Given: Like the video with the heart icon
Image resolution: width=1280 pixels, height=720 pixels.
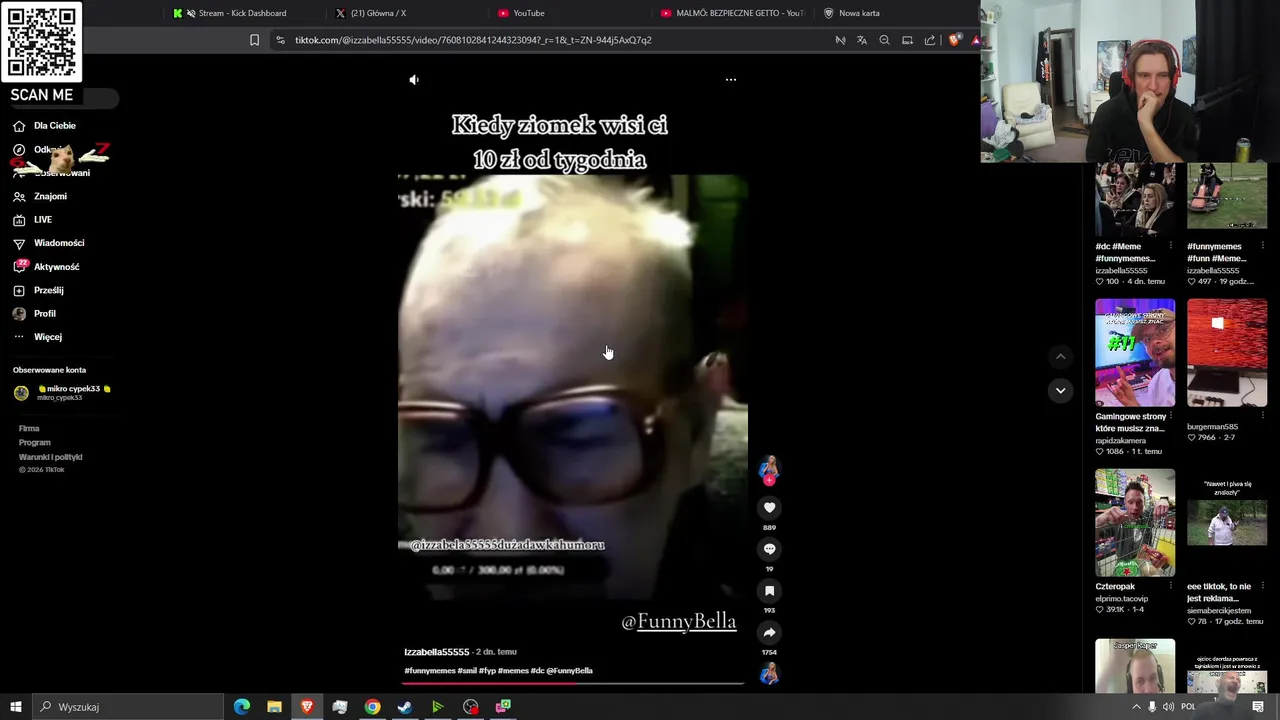Looking at the screenshot, I should (769, 508).
